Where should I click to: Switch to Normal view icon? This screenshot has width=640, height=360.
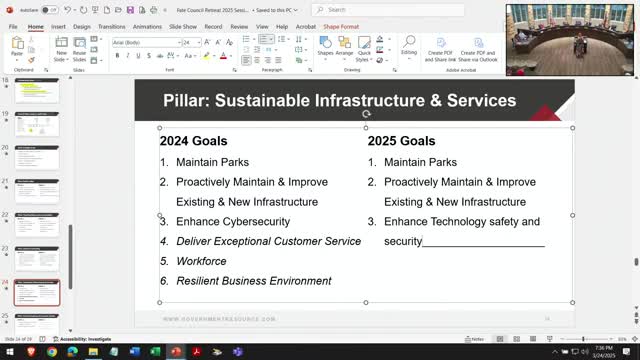coord(500,339)
